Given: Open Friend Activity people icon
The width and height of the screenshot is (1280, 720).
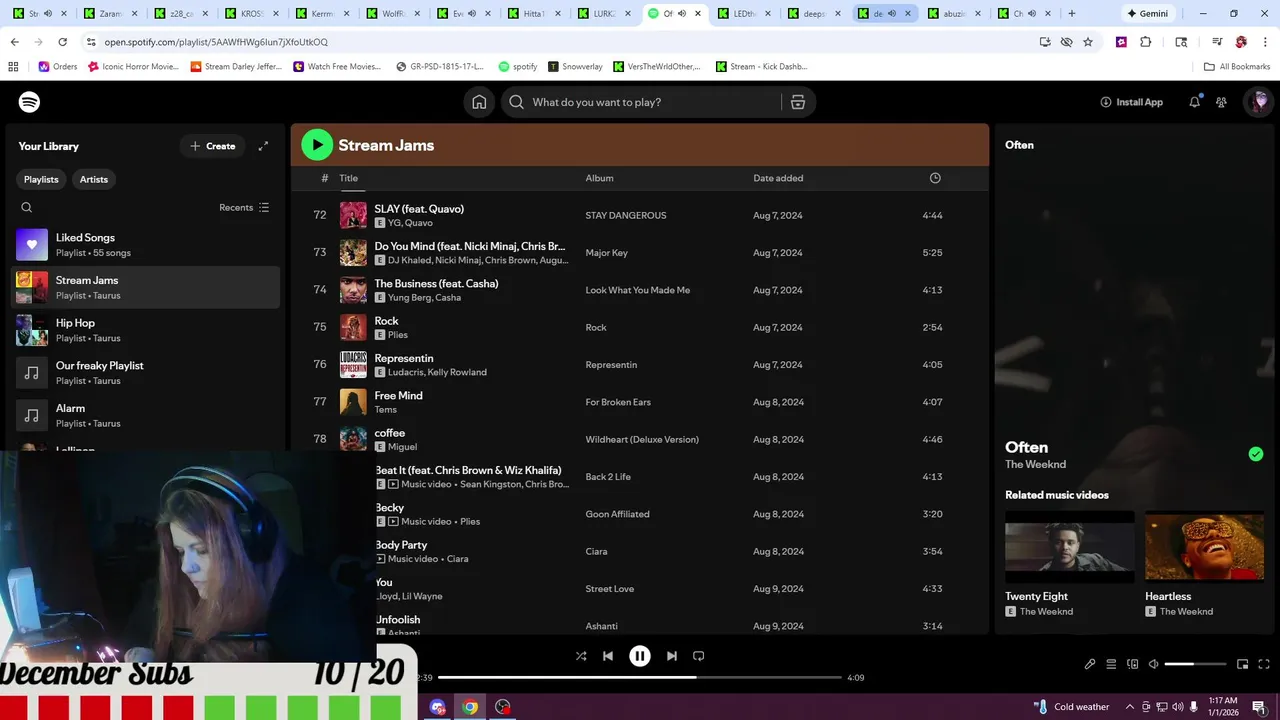Looking at the screenshot, I should [1221, 102].
